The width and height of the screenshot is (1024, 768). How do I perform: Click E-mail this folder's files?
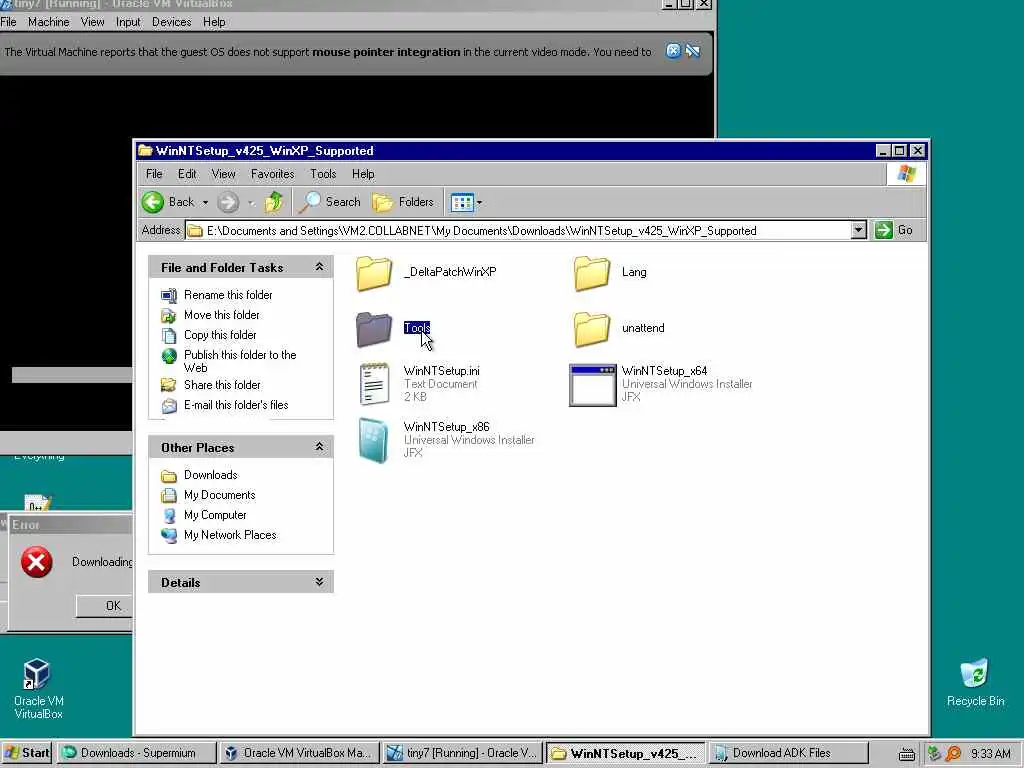(x=236, y=405)
